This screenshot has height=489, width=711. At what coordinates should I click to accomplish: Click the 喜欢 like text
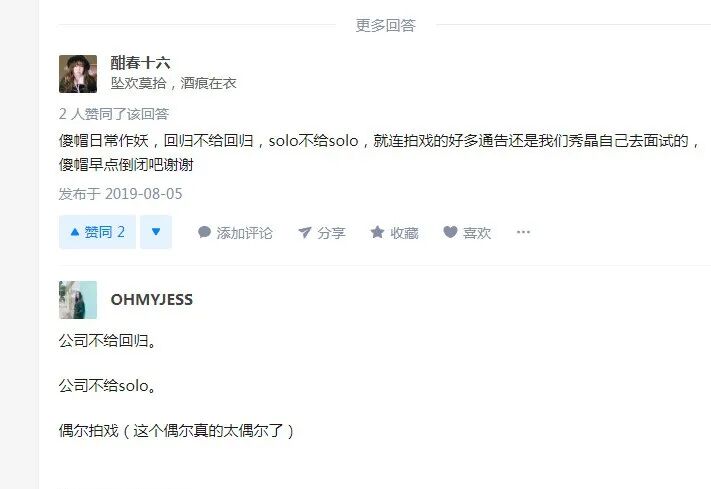[x=477, y=233]
